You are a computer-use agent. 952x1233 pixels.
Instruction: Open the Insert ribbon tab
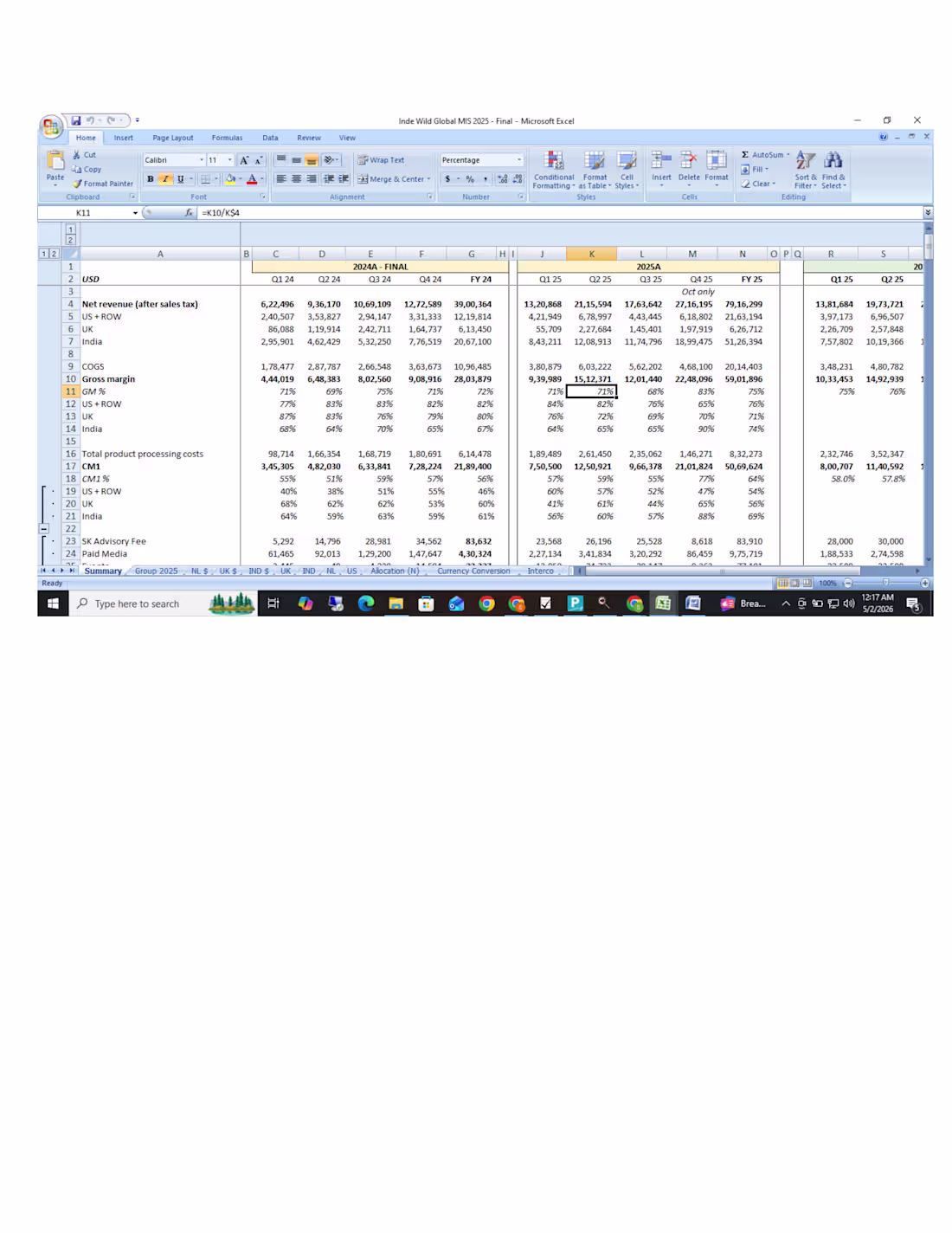[x=124, y=138]
